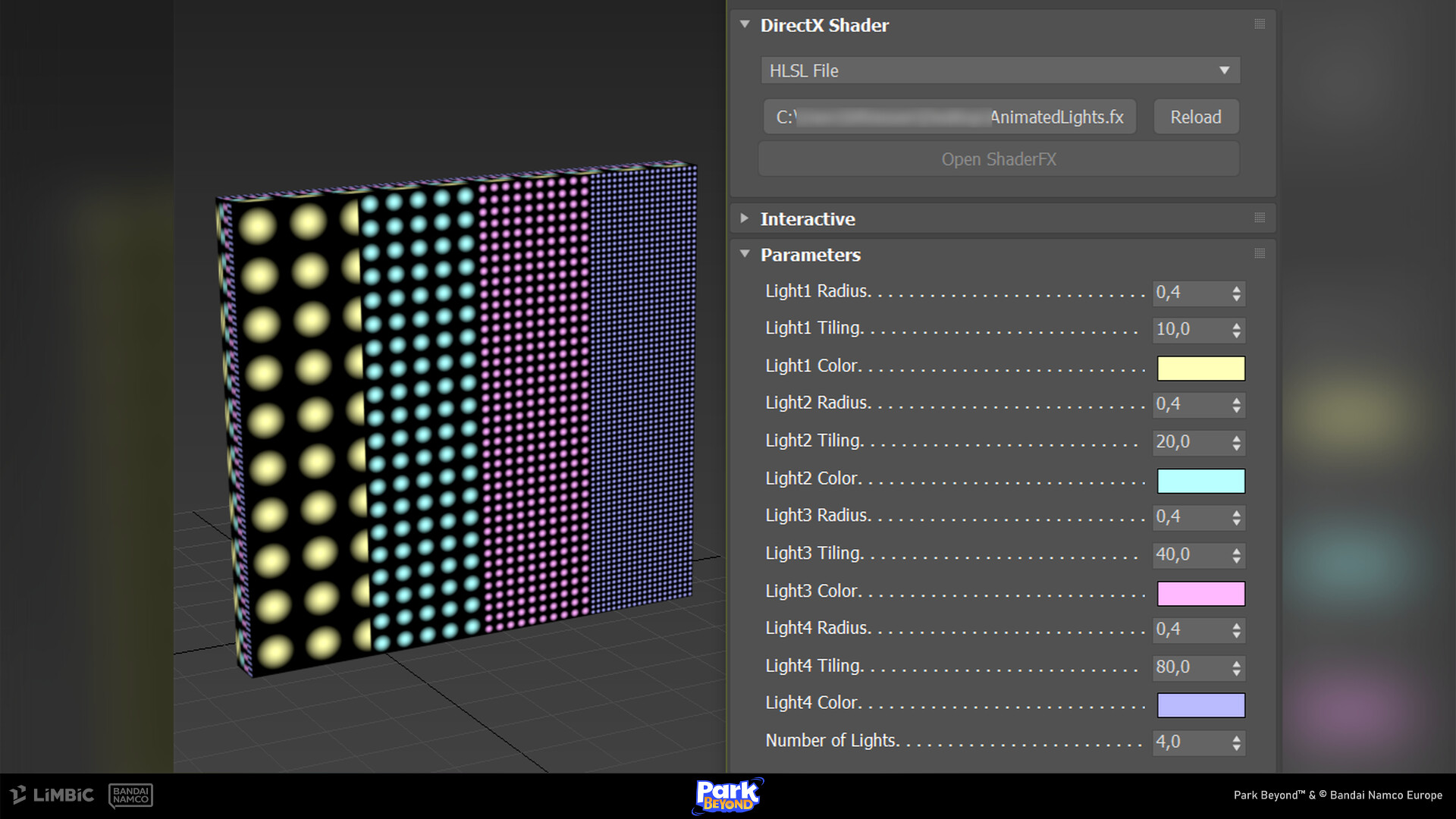
Task: Click the DirectX Shader rollout grip icon
Action: tap(1260, 24)
